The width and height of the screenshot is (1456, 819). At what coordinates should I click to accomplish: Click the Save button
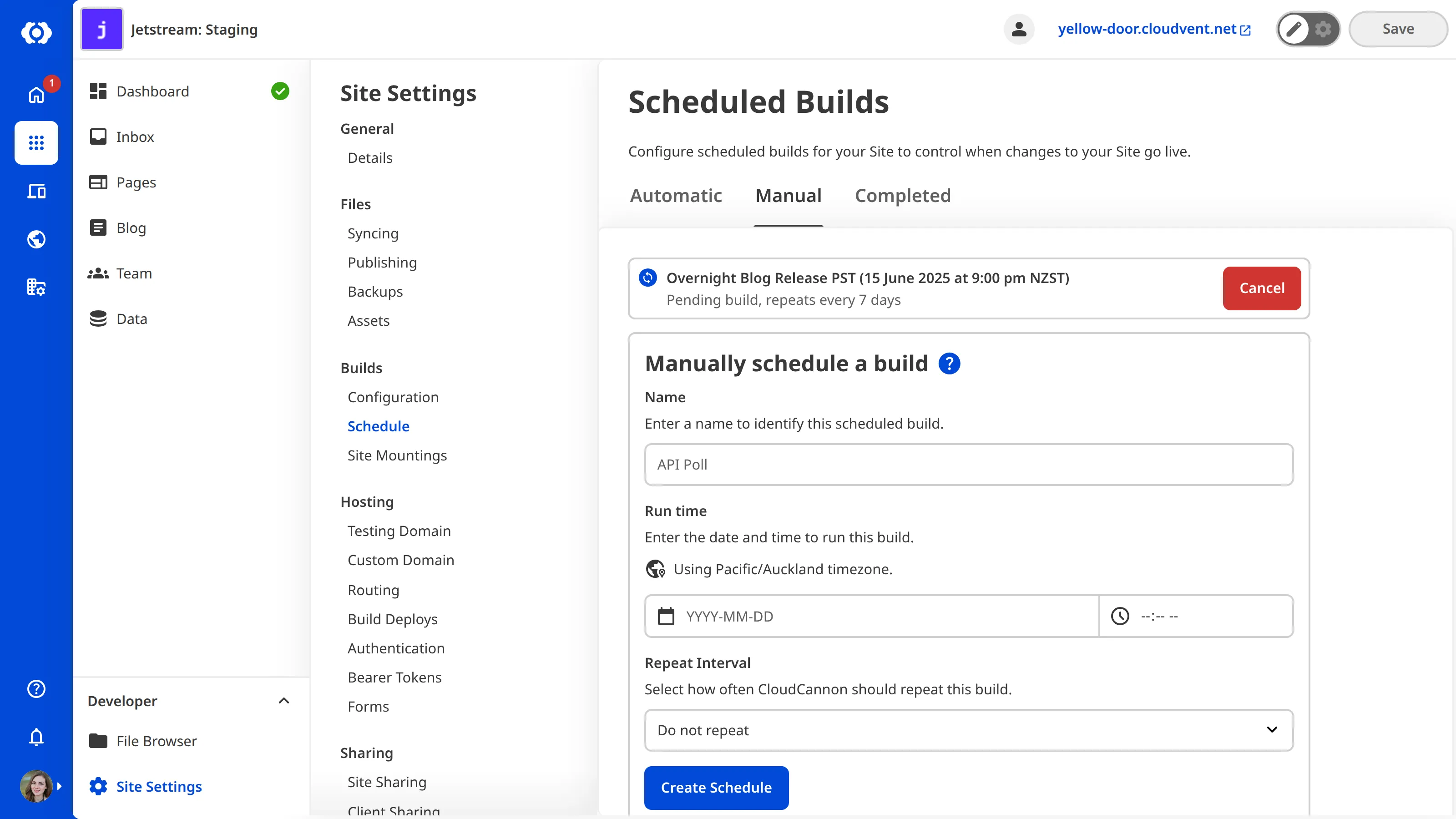point(1398,29)
